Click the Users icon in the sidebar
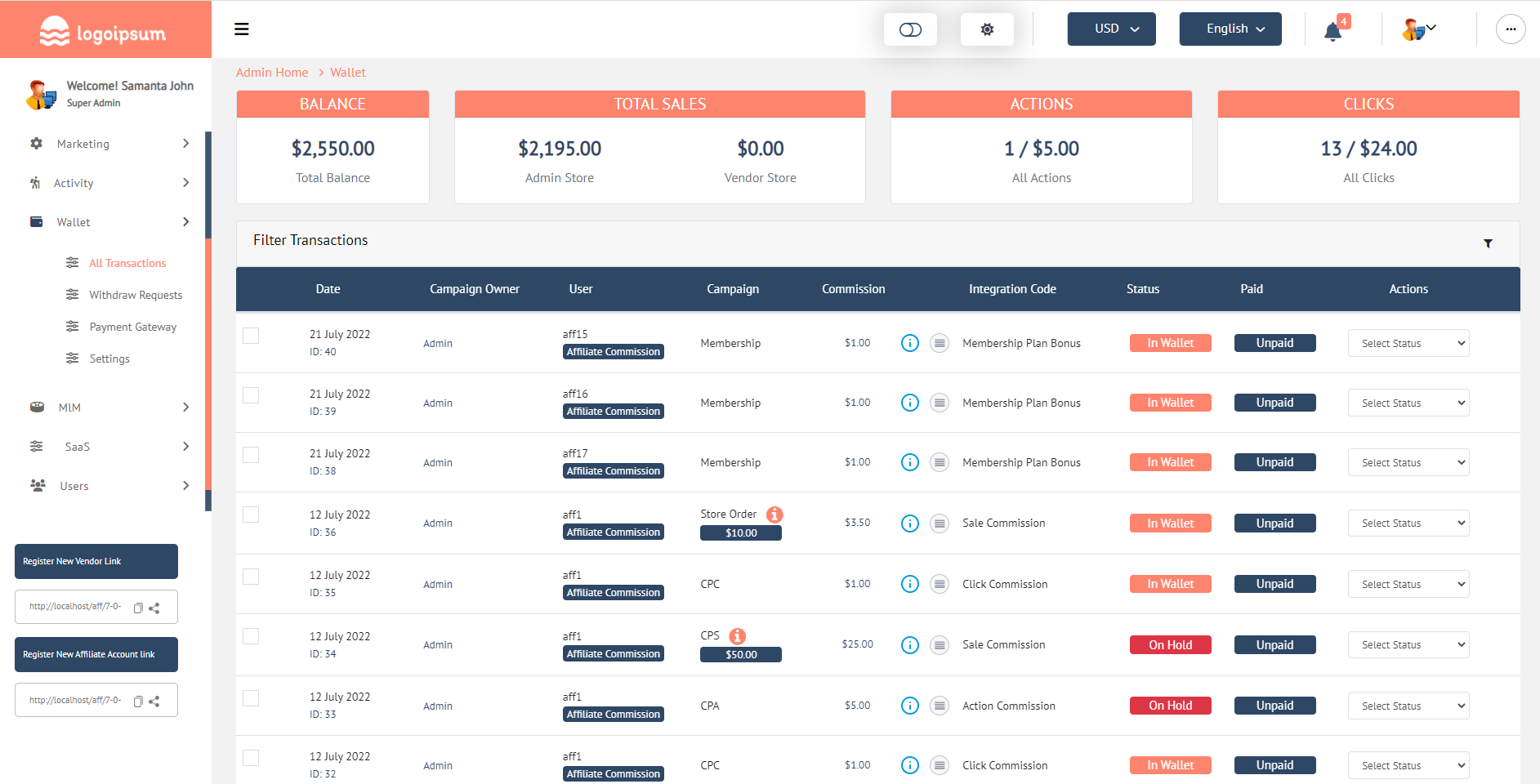Screen dimensions: 1540x784 coord(37,485)
